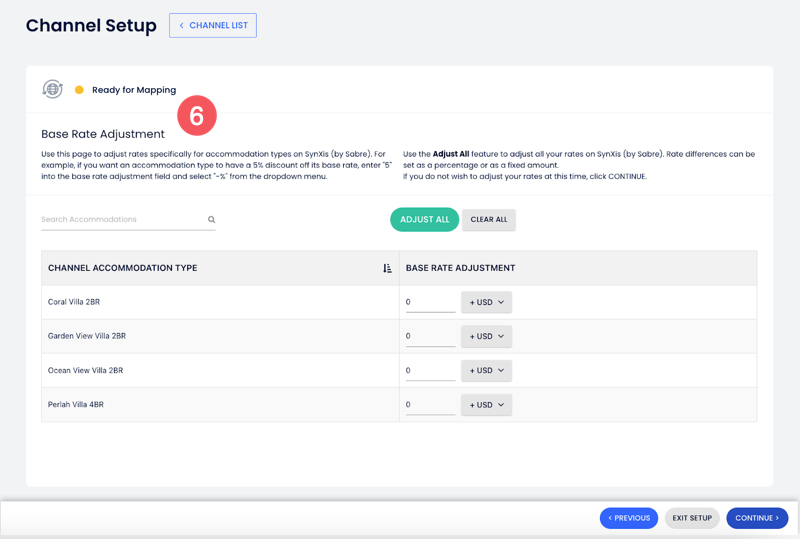Select Perlah Villa 4BR text
800x539 pixels.
pyautogui.click(x=76, y=405)
